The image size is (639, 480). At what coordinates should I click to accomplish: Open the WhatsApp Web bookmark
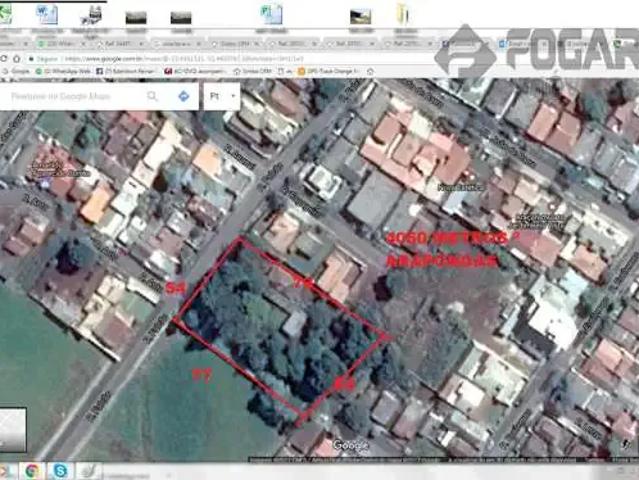tap(63, 71)
